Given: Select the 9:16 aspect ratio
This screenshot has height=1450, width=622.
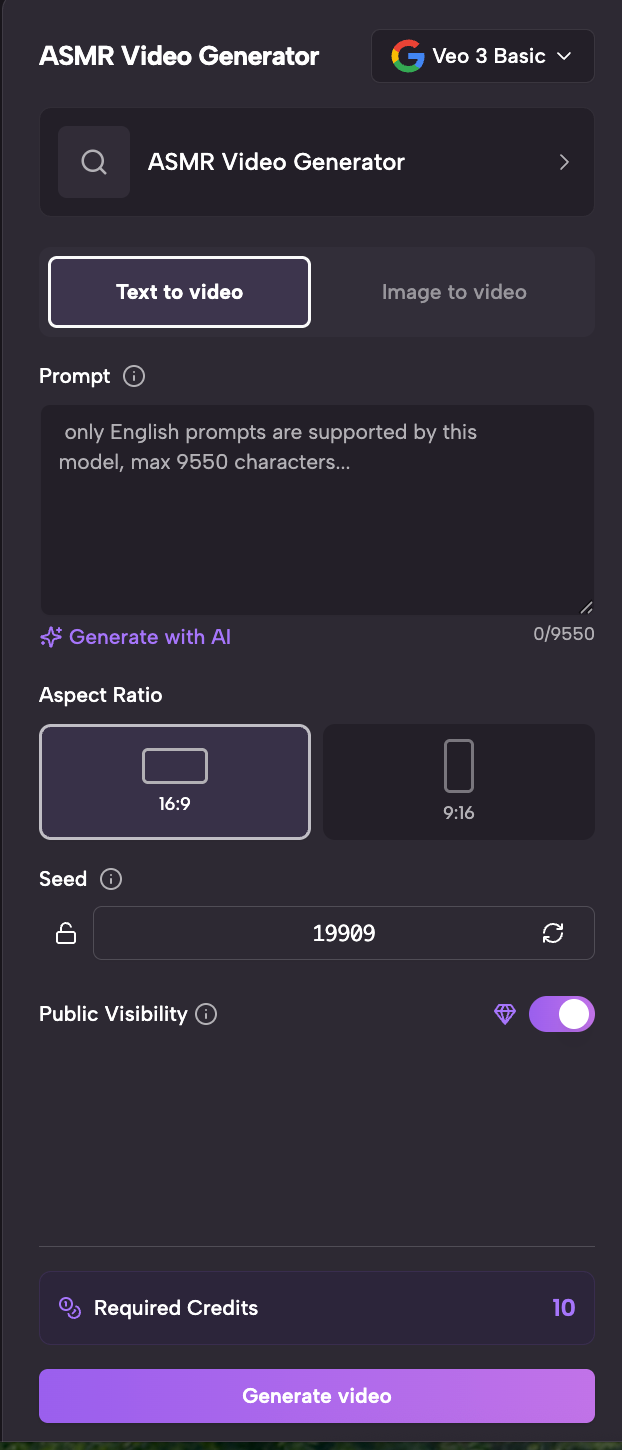Looking at the screenshot, I should coord(459,782).
